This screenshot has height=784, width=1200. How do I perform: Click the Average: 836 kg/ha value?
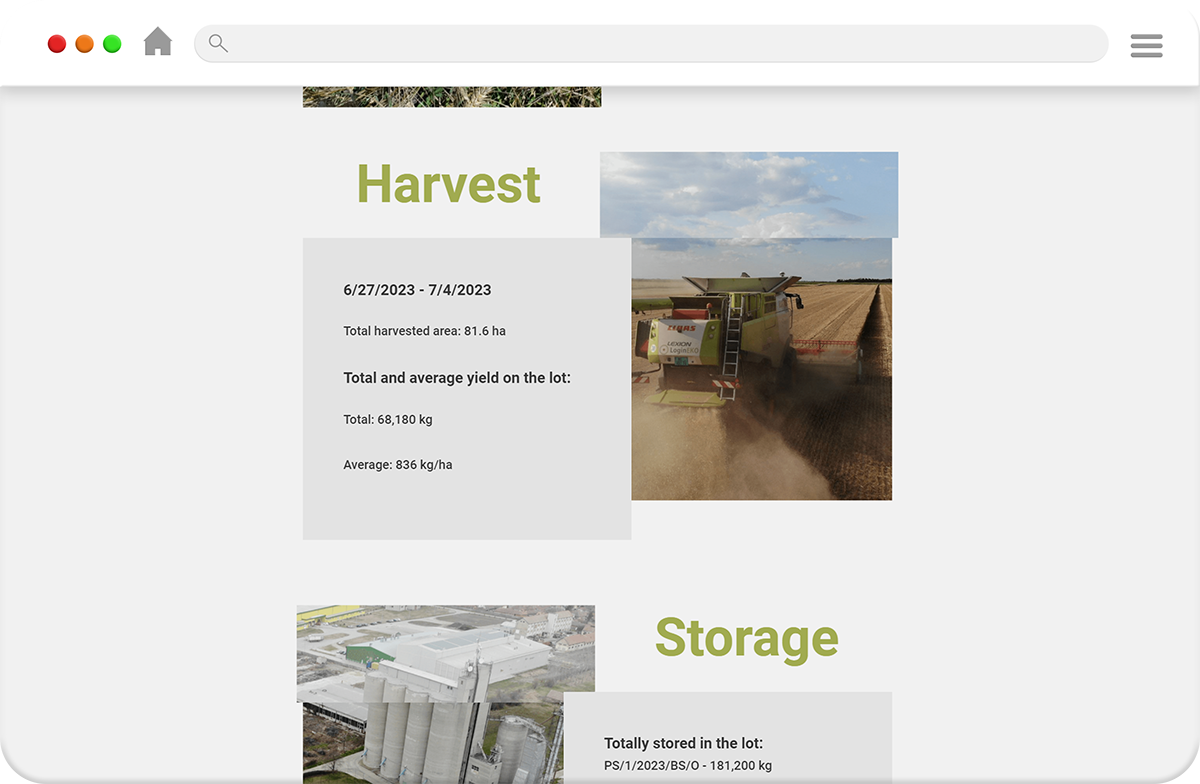pyautogui.click(x=398, y=465)
